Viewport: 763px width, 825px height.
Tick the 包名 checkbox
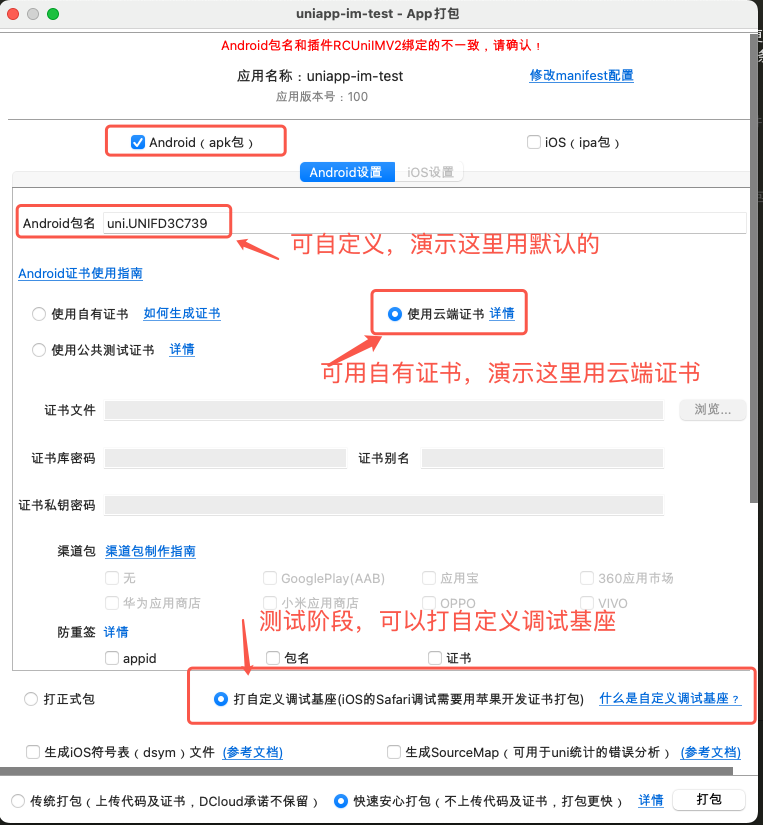point(273,658)
